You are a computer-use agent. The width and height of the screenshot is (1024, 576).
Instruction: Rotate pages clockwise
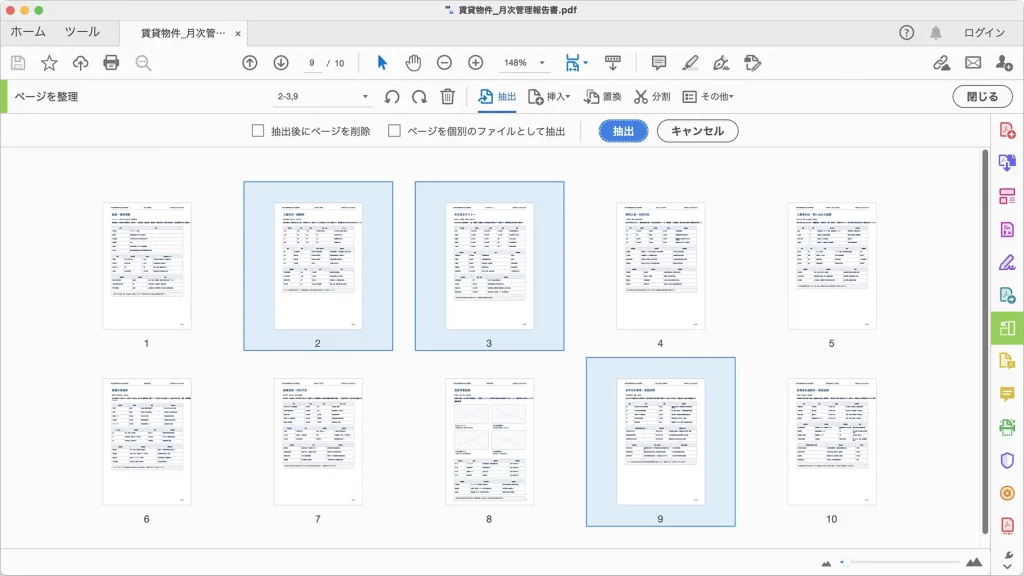[419, 97]
